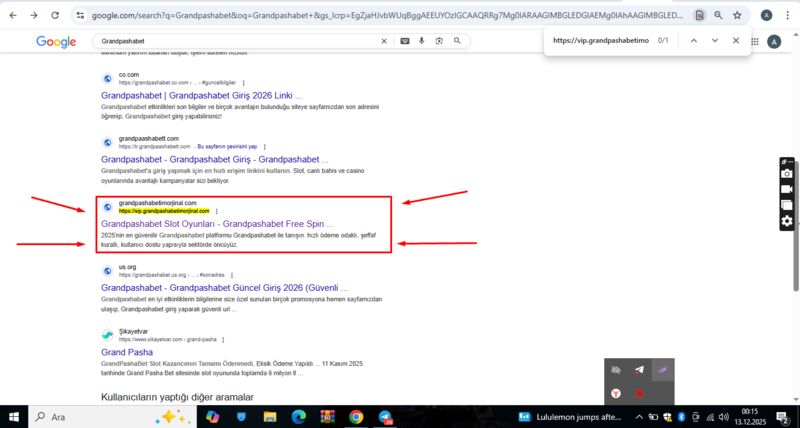Click the taskbar Ara search box

[111, 417]
